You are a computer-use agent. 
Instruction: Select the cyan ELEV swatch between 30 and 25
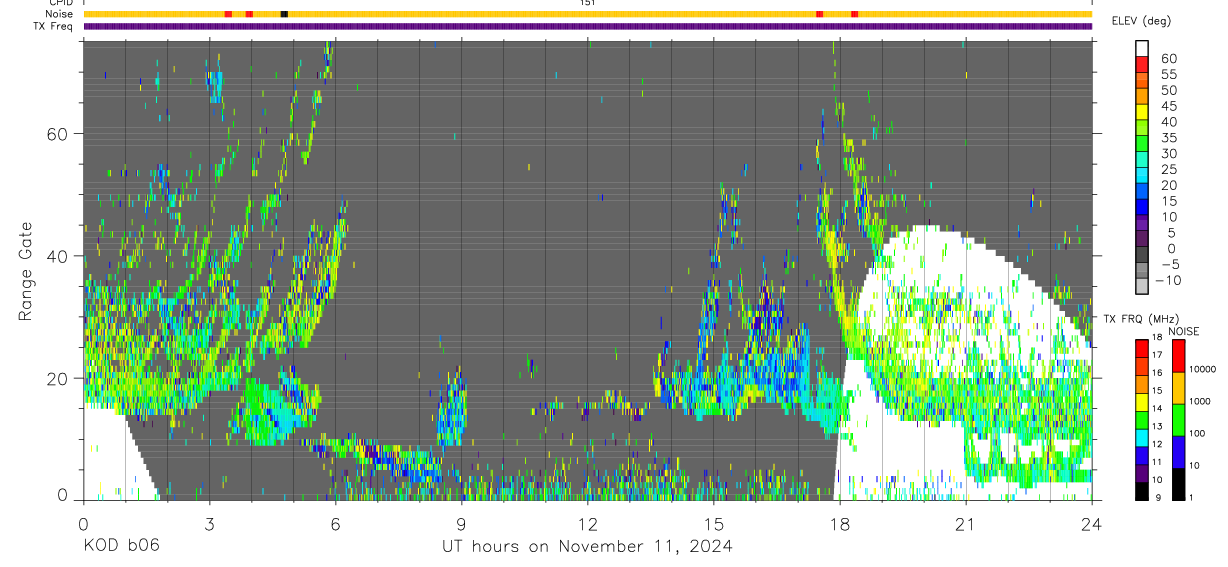tap(1142, 161)
